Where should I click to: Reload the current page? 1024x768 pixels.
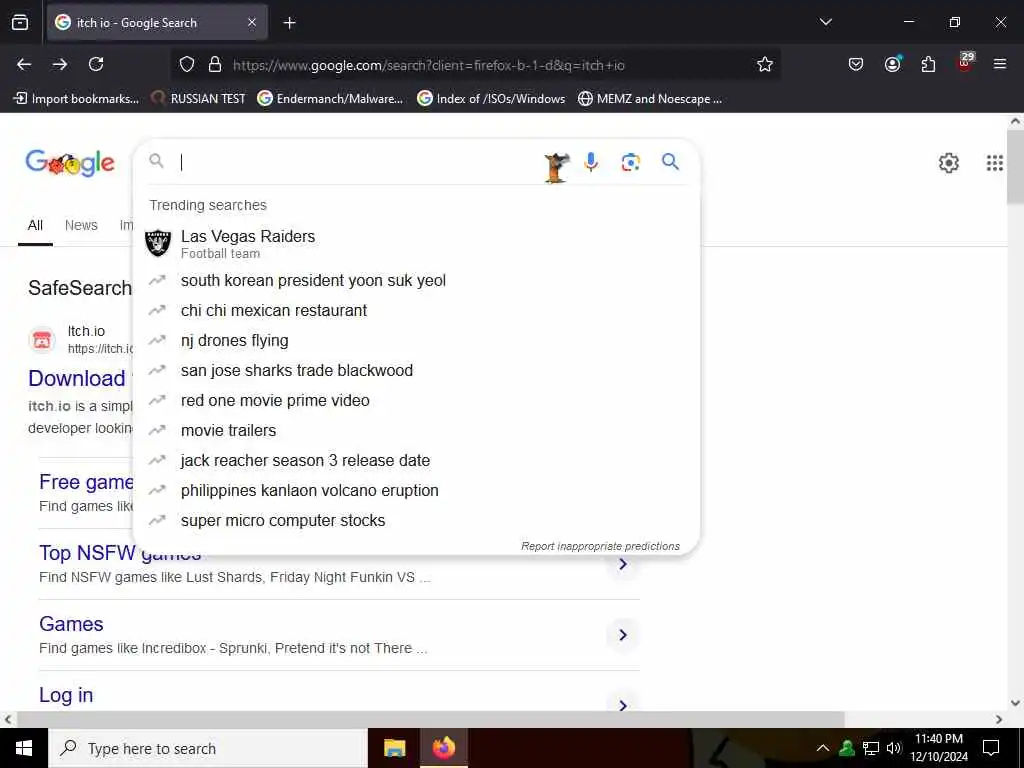click(96, 64)
